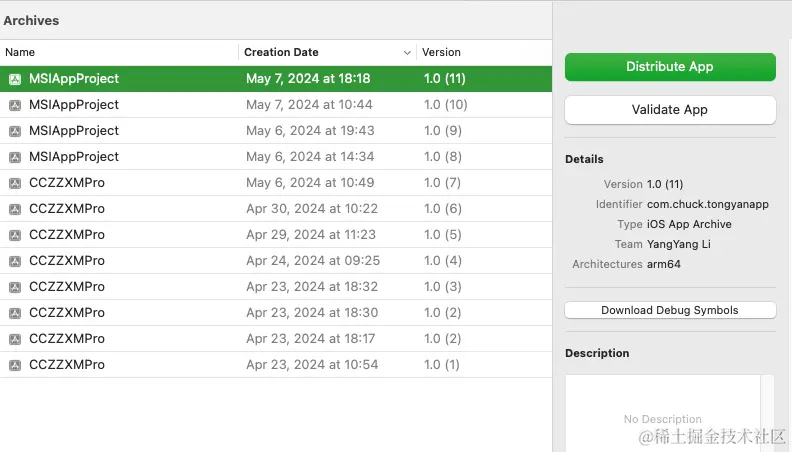Click archive icon of CCZZXMPro version 1.0 (1)
This screenshot has height=452, width=792.
pyautogui.click(x=15, y=365)
